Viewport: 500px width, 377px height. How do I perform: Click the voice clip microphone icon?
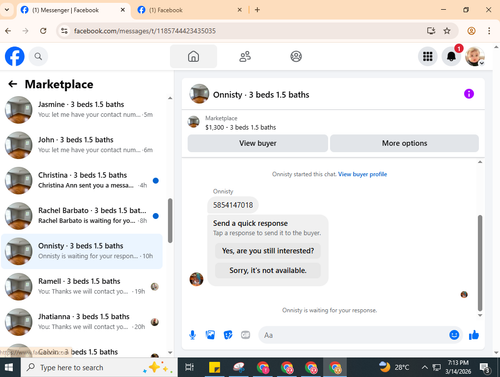(x=192, y=335)
